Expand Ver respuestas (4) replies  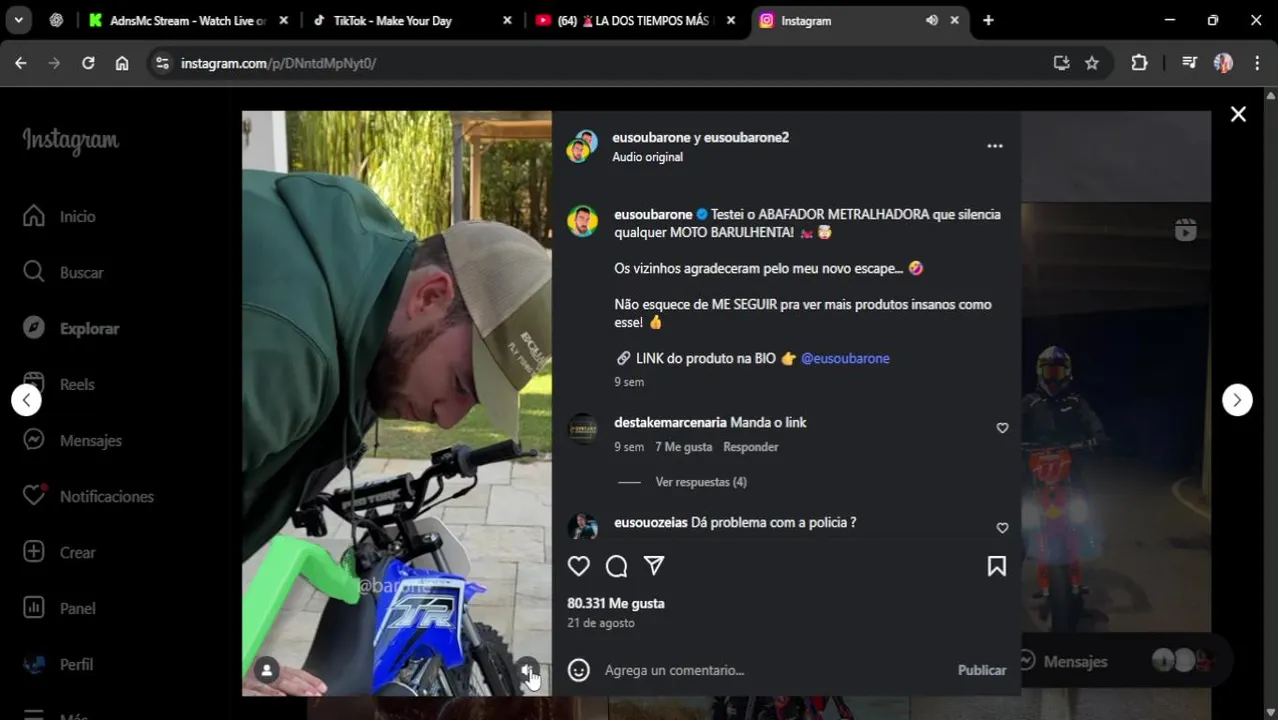pos(701,482)
